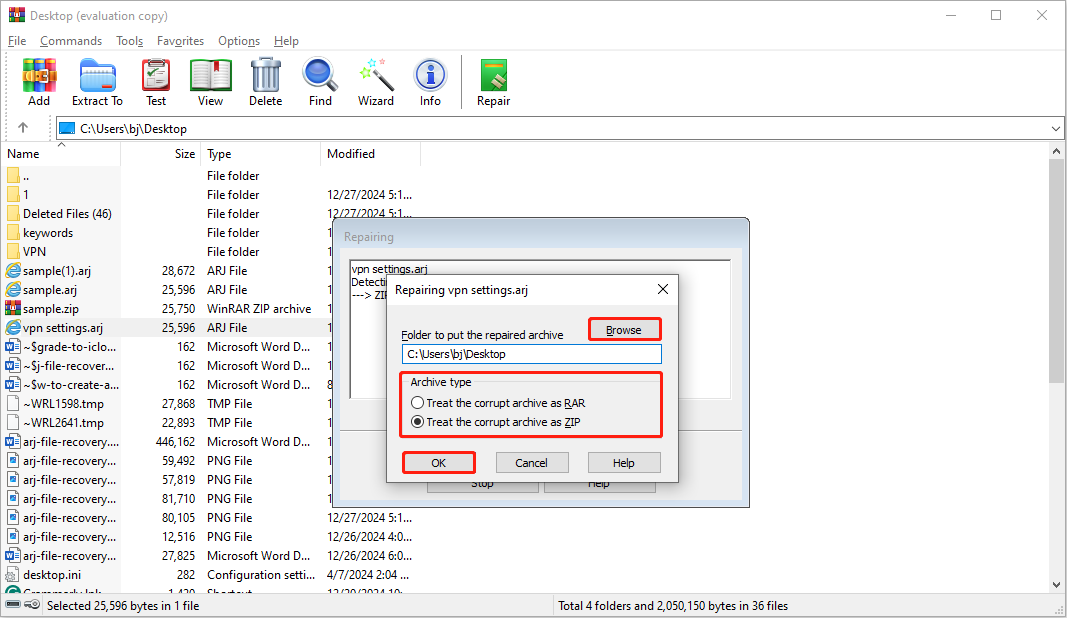Image resolution: width=1067 pixels, height=618 pixels.
Task: Click the VPN folder icon
Action: pos(13,251)
